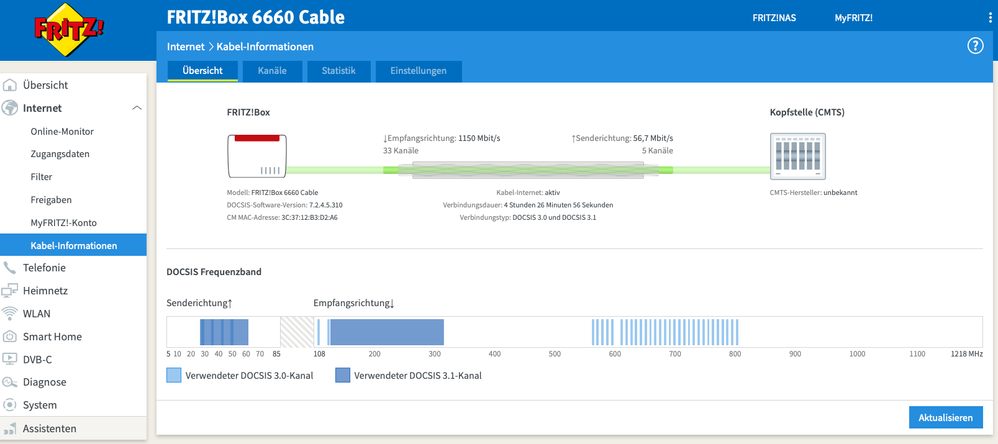Viewport: 998px width, 444px height.
Task: Click the 1218 MHz axis label
Action: (967, 354)
